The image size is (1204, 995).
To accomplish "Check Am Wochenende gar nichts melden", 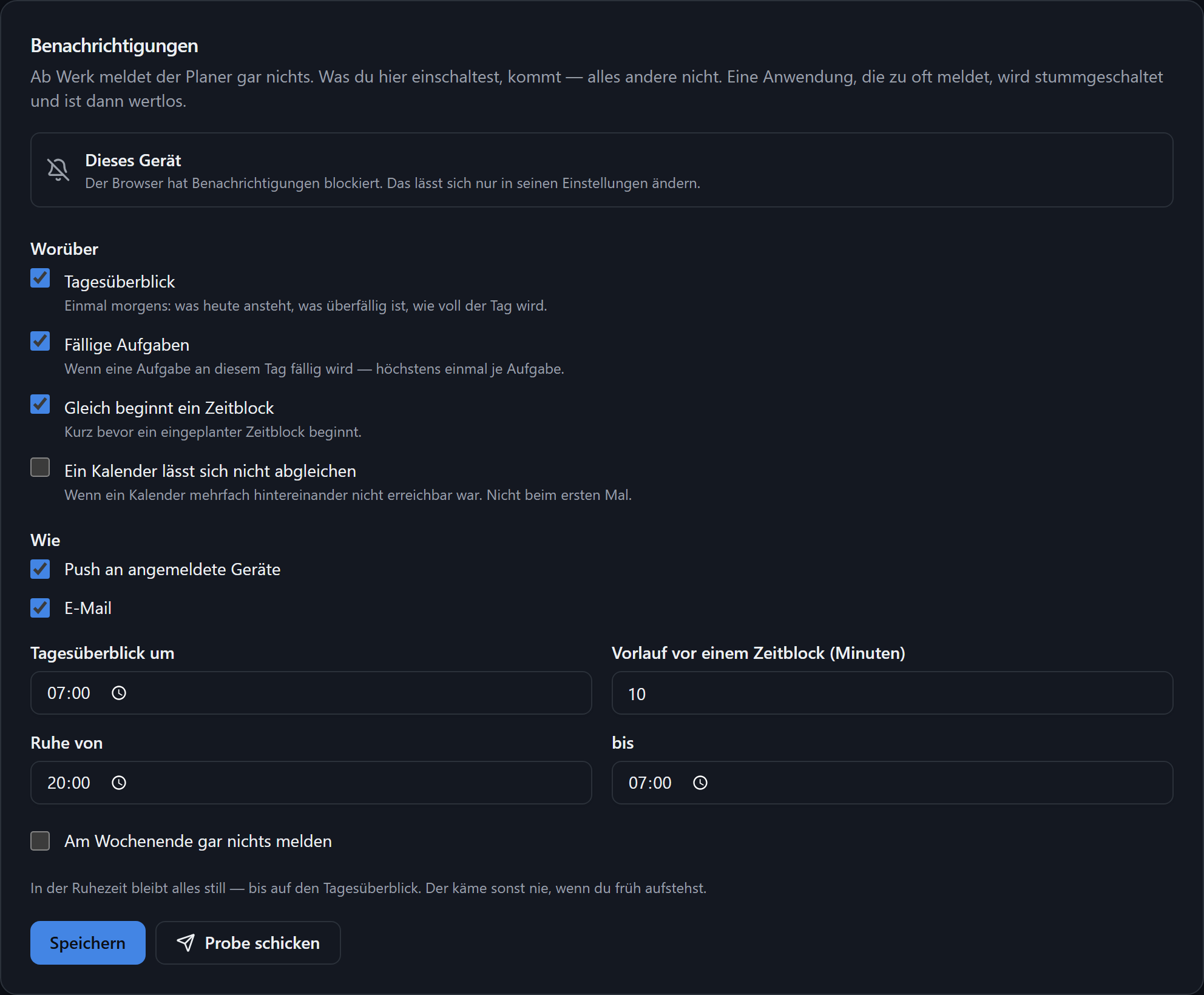I will coord(40,841).
